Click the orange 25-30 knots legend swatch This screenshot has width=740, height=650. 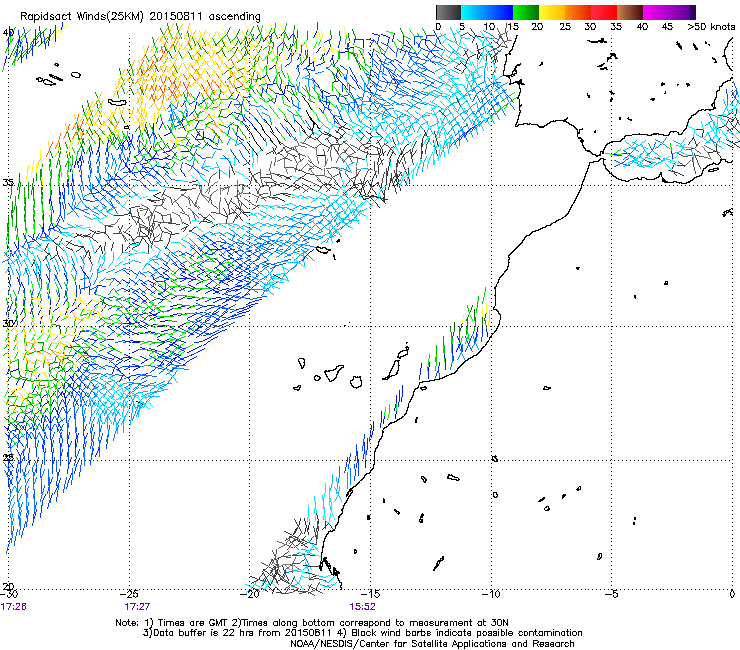578,12
